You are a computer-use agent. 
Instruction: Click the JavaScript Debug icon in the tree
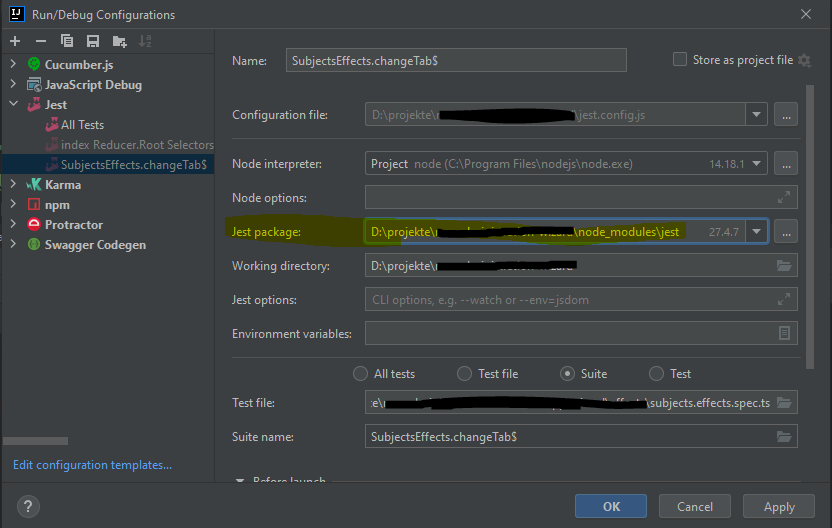[34, 84]
